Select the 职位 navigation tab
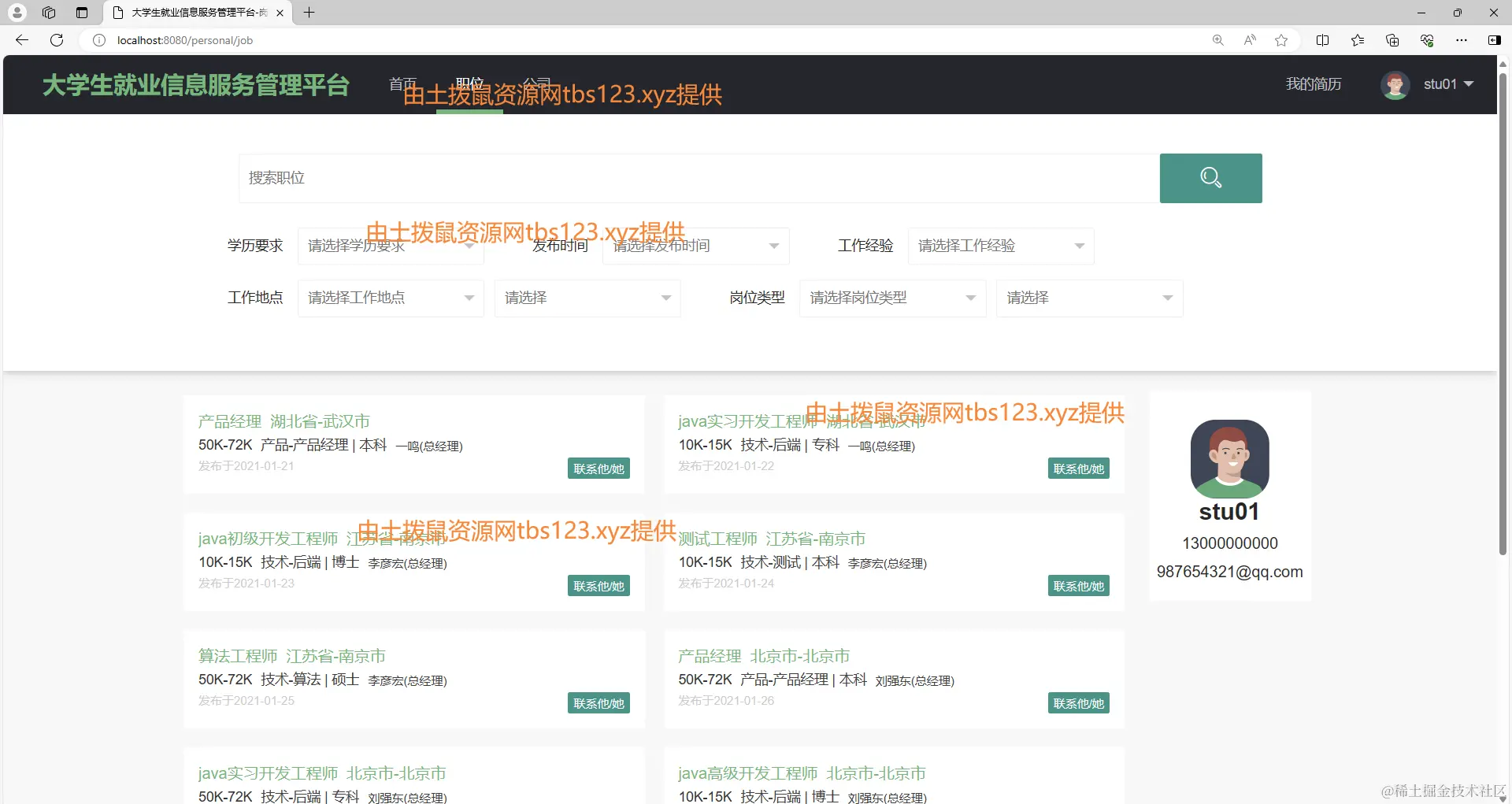The width and height of the screenshot is (1512, 804). click(469, 84)
